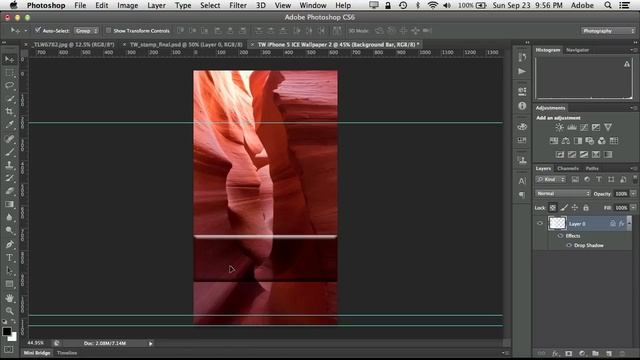
Task: Add a Levels adjustment
Action: pyautogui.click(x=571, y=127)
